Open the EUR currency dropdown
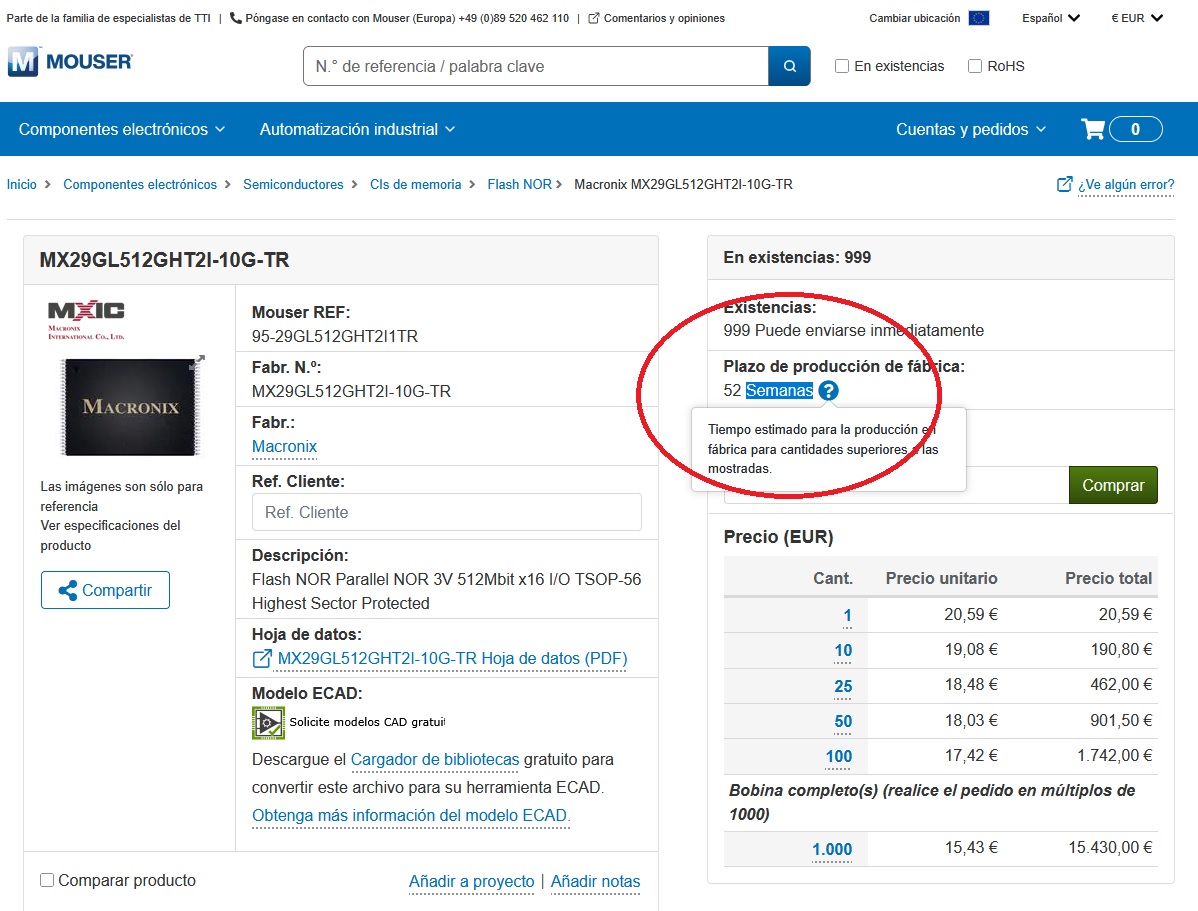1198x911 pixels. [x=1136, y=18]
